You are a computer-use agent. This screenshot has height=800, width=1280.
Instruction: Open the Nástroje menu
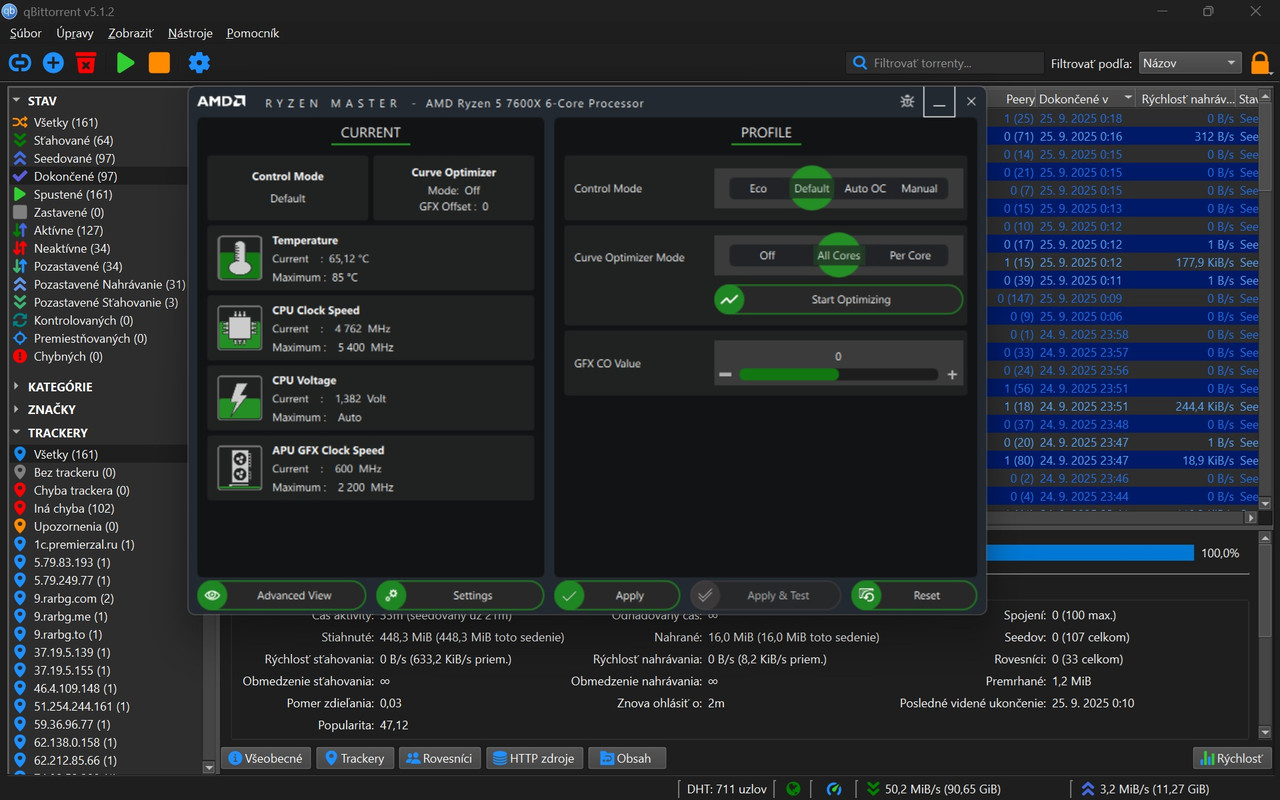190,33
